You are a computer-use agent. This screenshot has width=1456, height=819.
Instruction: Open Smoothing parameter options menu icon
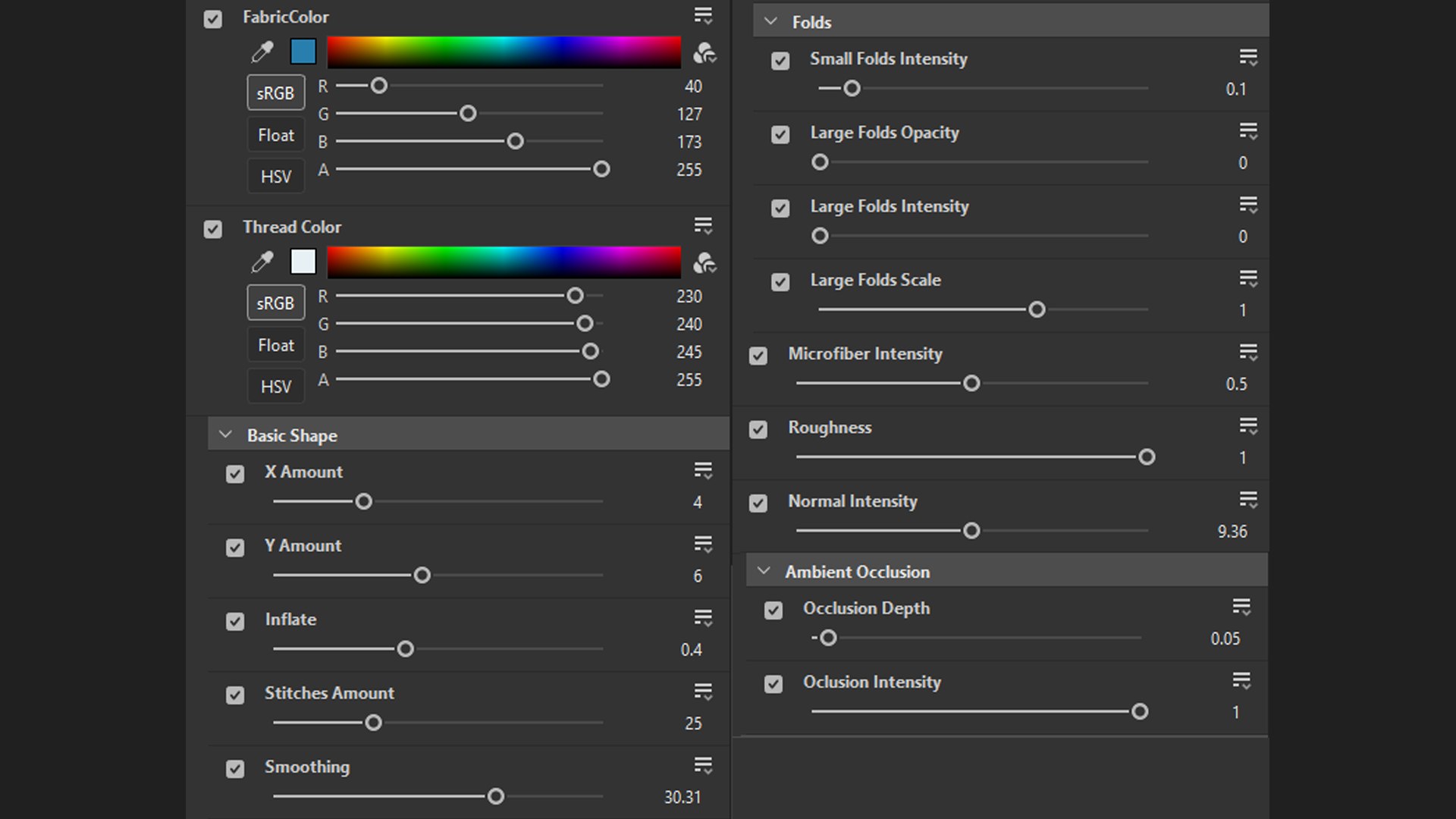point(703,765)
